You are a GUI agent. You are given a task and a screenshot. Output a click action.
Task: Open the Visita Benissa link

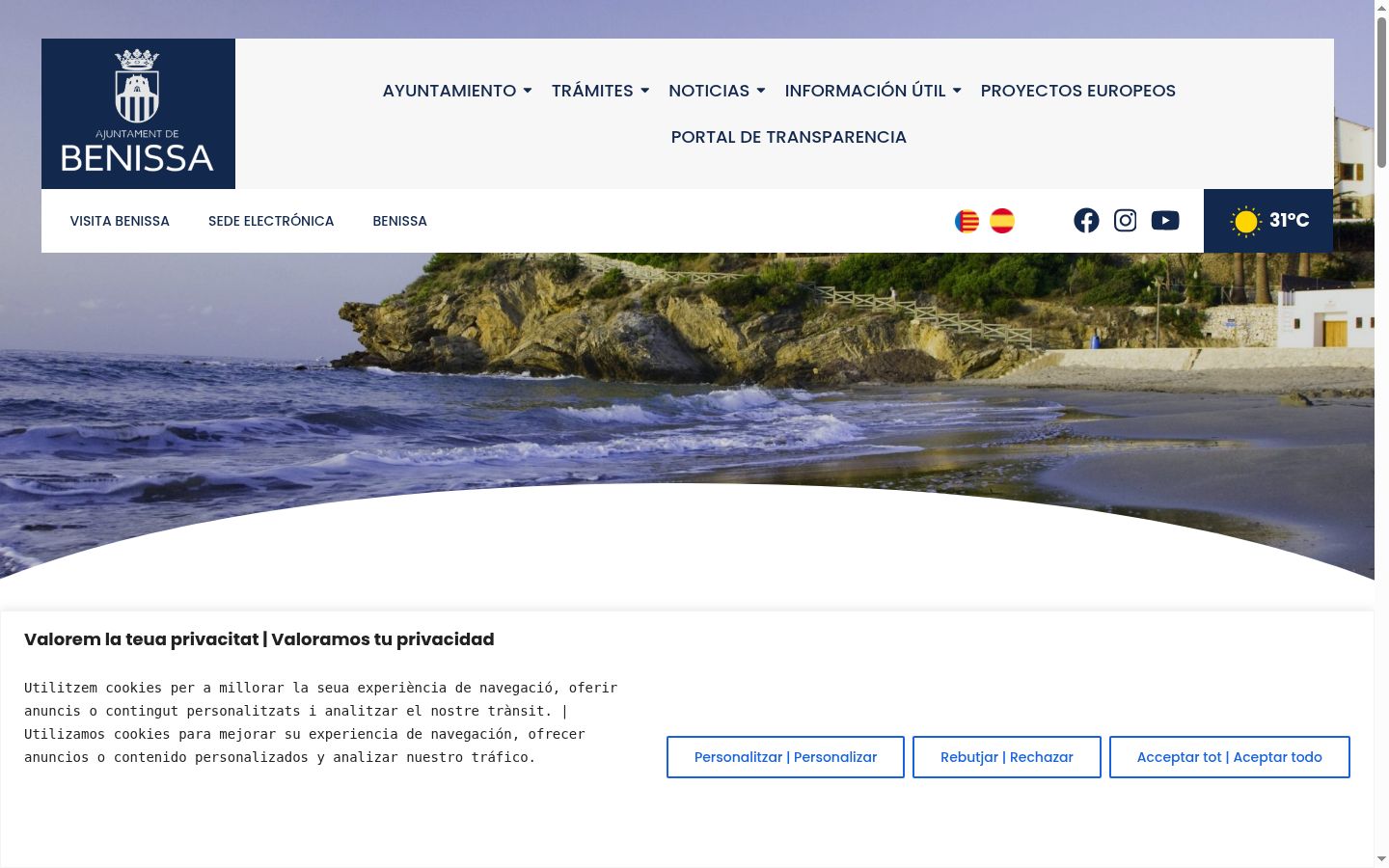point(120,221)
